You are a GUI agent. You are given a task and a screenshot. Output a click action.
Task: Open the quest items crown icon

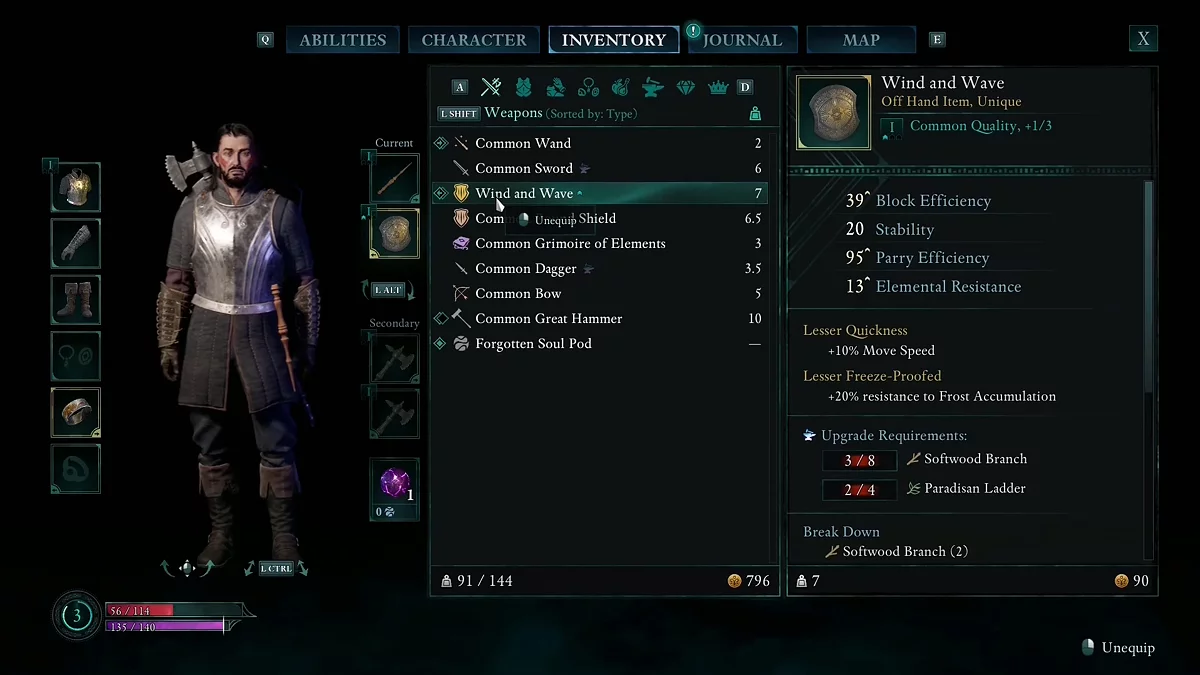tap(717, 87)
